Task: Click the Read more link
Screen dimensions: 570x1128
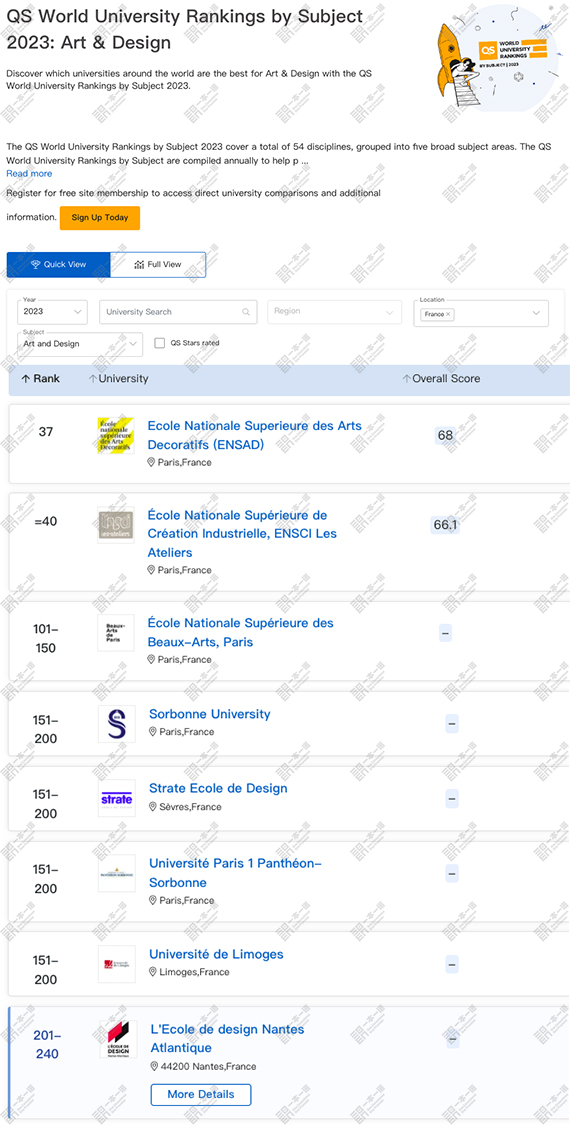Action: [x=30, y=173]
